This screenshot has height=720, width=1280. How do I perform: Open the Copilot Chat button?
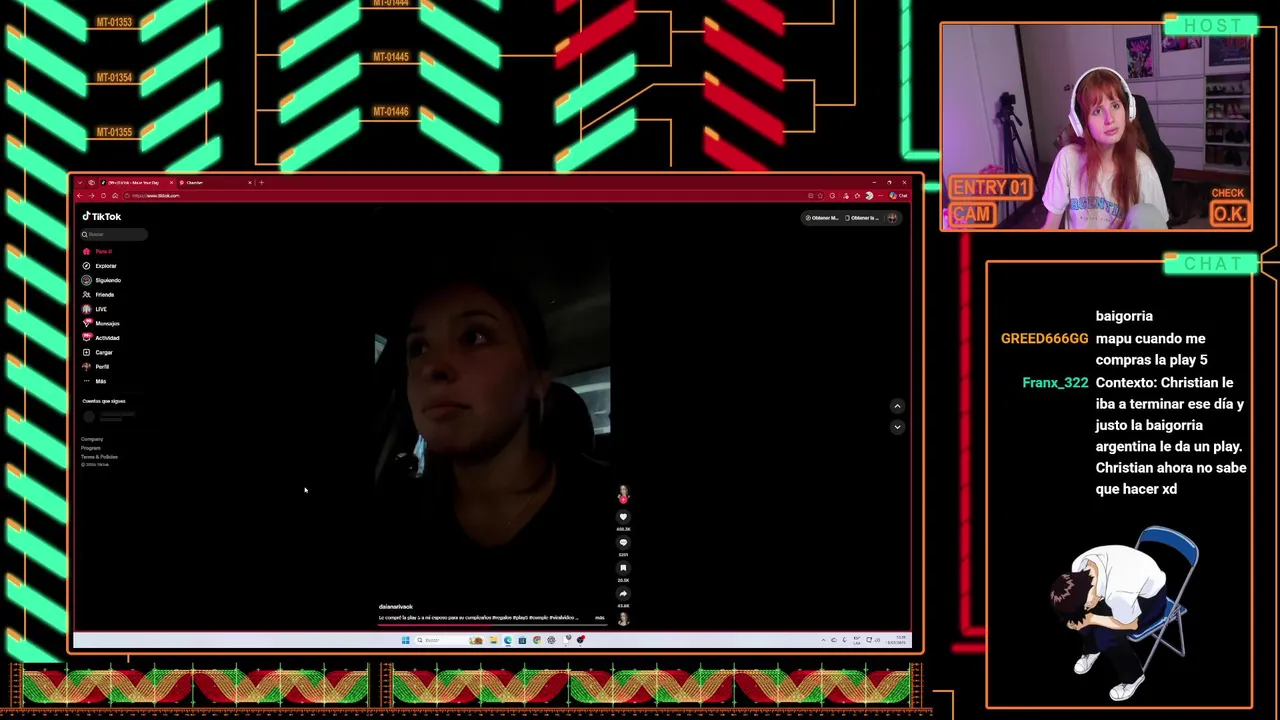tap(898, 195)
